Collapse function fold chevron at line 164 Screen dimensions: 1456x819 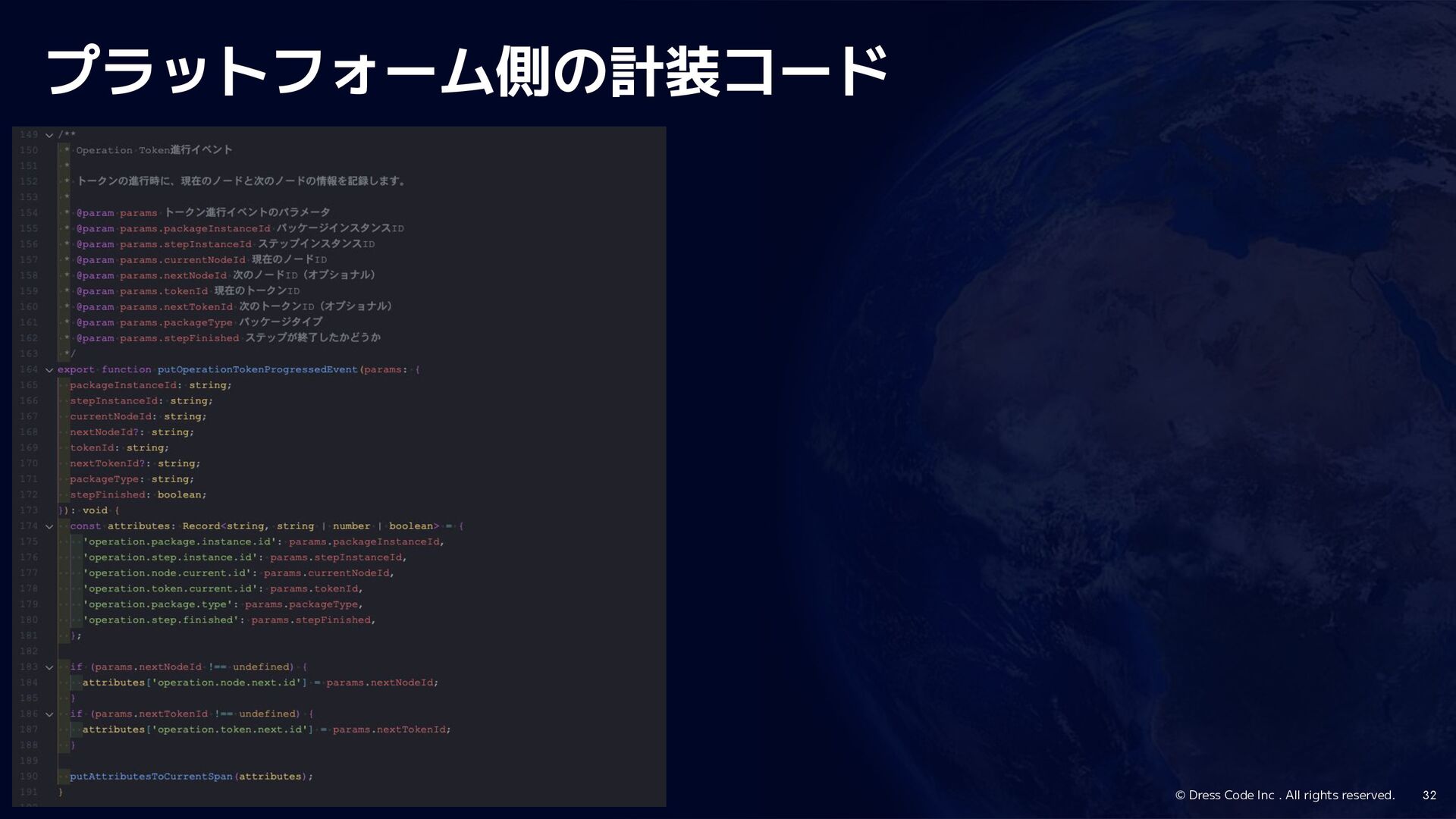pyautogui.click(x=49, y=370)
